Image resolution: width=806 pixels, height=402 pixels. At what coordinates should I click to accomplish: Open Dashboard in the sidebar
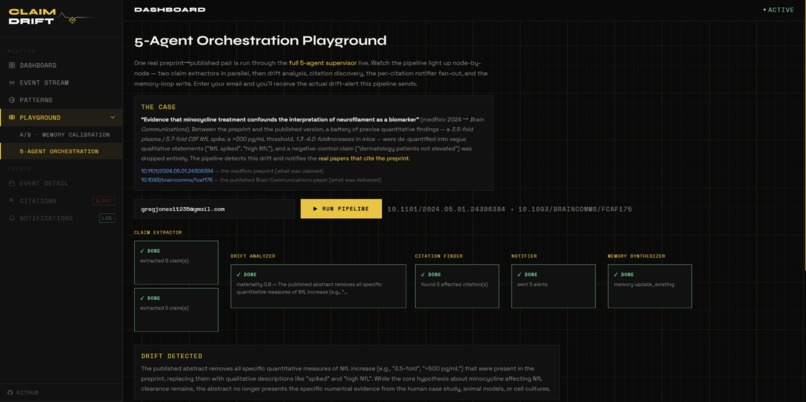(61, 65)
